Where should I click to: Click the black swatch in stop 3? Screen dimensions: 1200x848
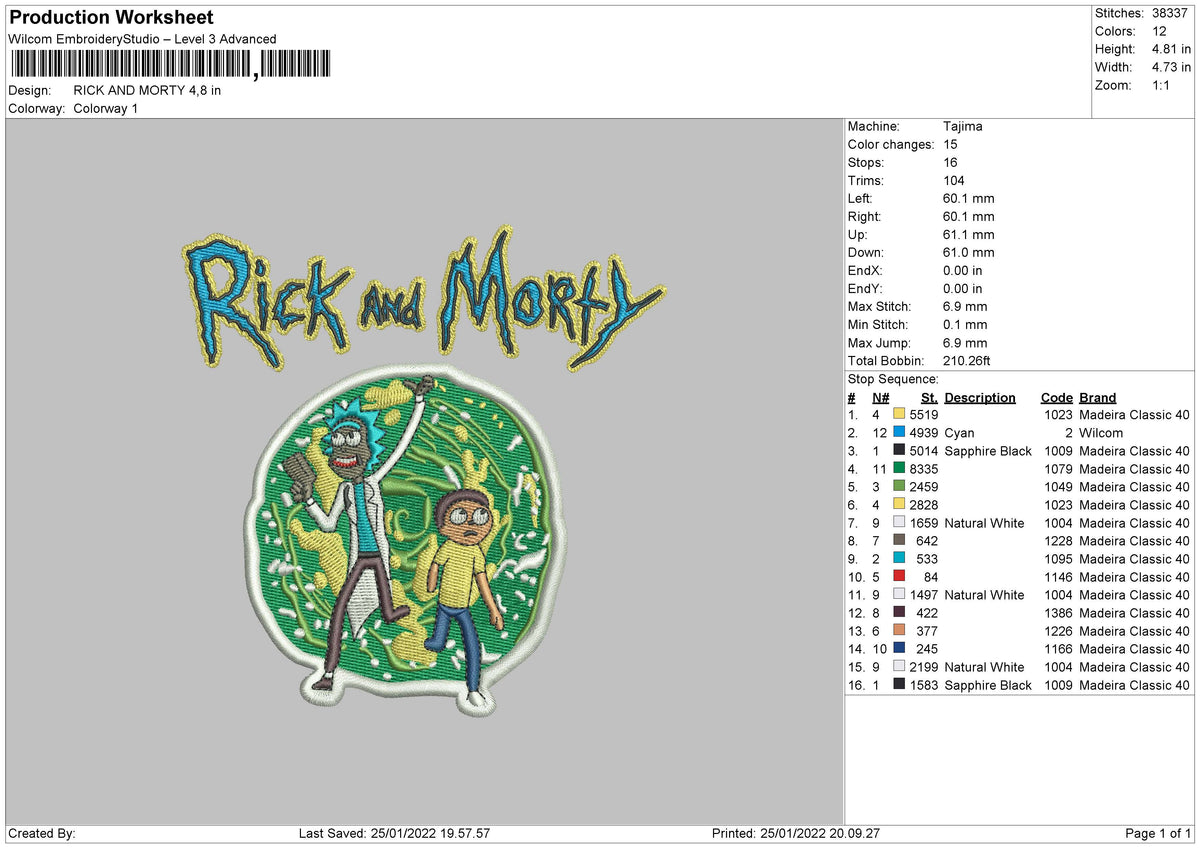(x=899, y=451)
